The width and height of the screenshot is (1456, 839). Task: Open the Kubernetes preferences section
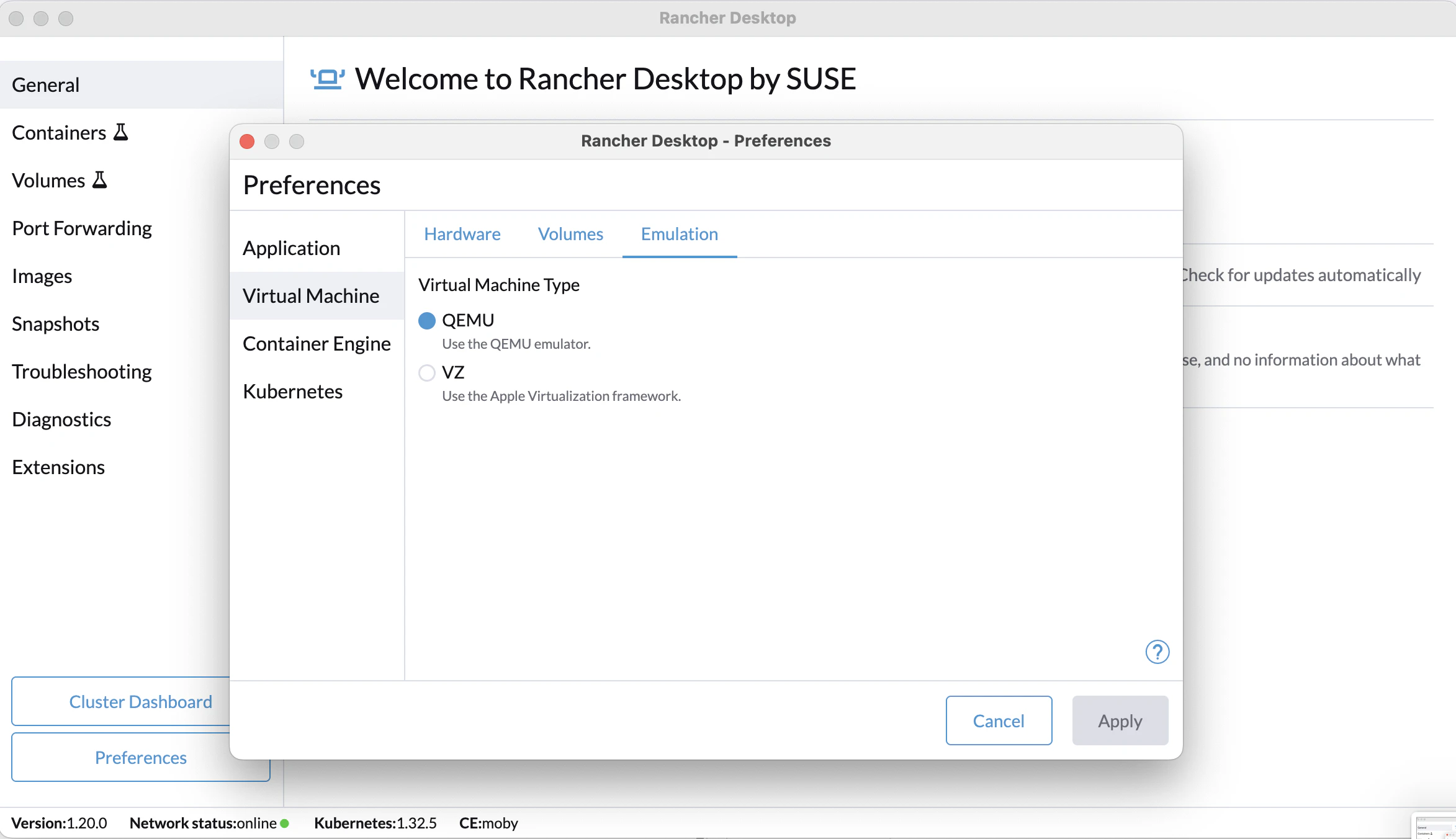[x=317, y=392]
